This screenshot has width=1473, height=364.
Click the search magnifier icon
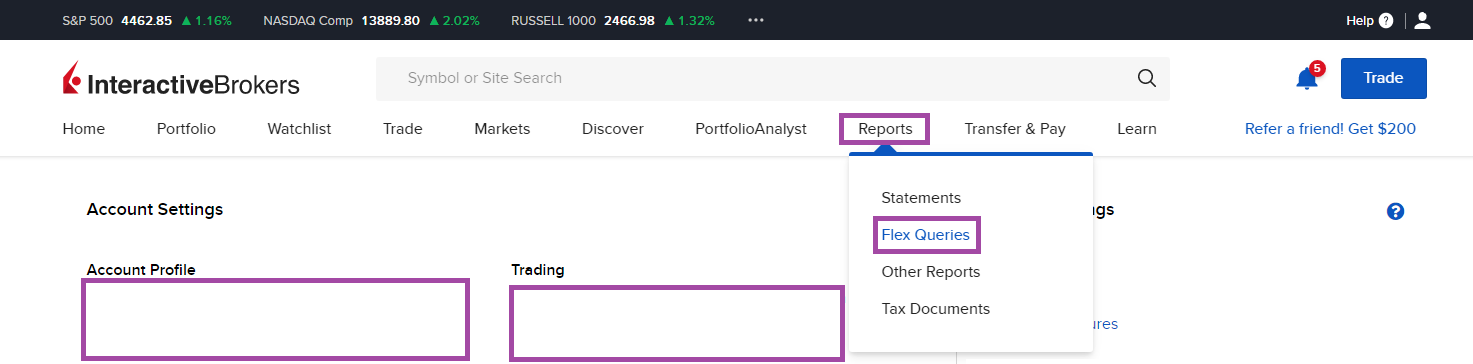(1146, 78)
